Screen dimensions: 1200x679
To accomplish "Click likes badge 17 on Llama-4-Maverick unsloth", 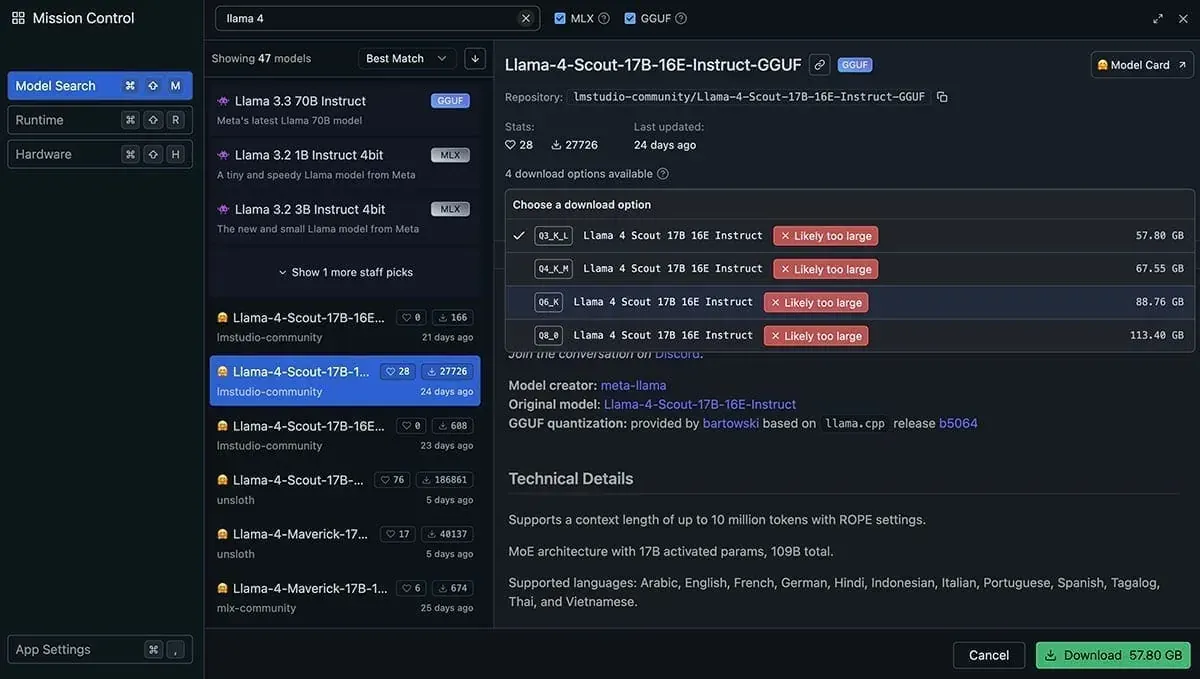I will click(x=398, y=534).
